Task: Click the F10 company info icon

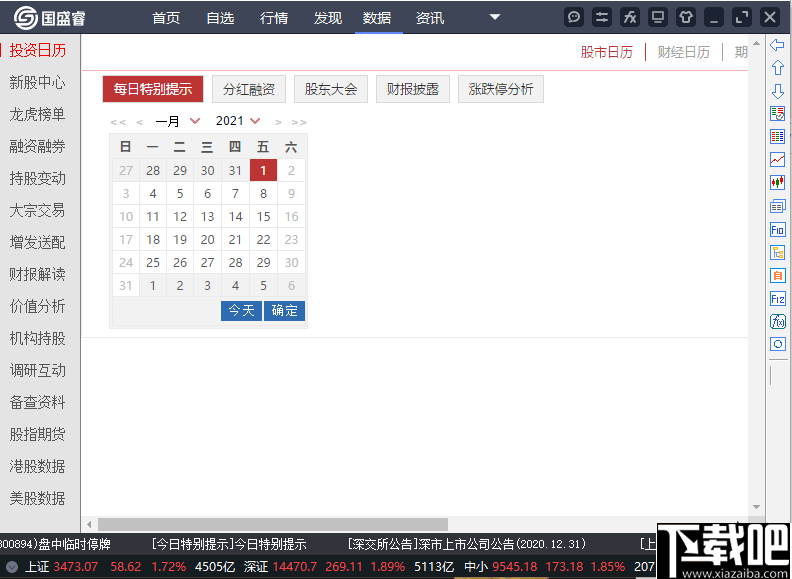Action: click(x=777, y=229)
